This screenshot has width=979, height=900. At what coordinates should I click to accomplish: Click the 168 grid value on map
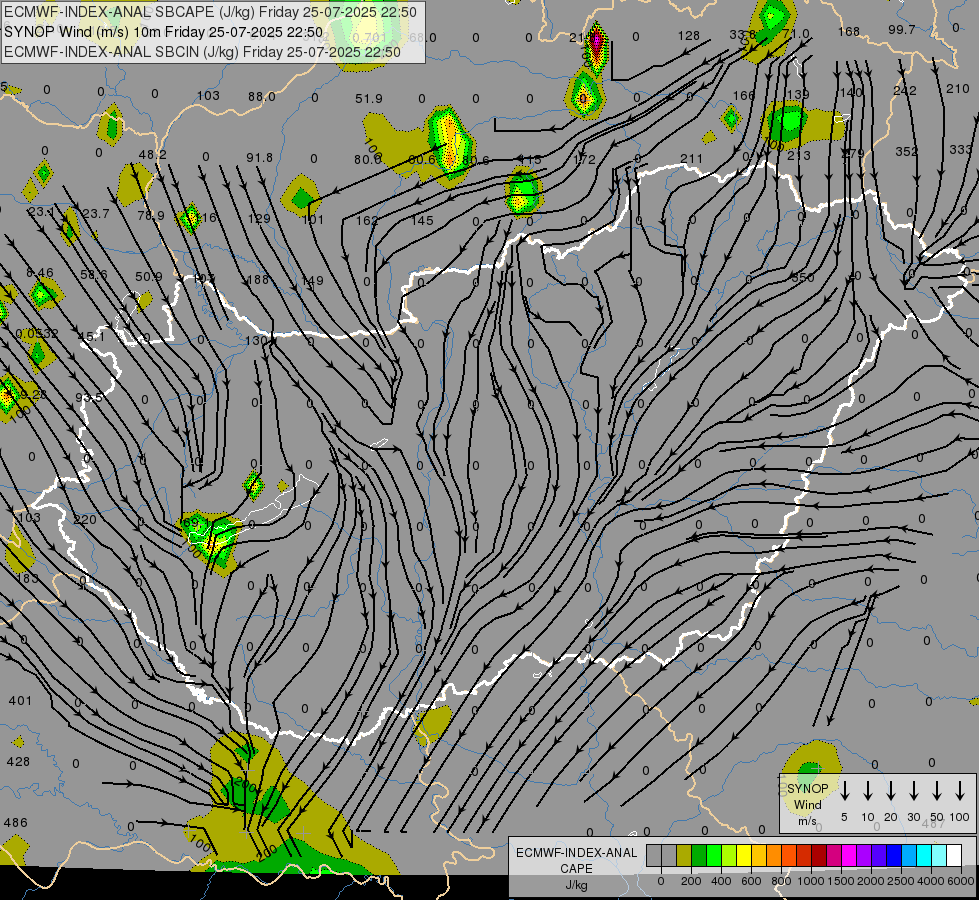pos(849,31)
